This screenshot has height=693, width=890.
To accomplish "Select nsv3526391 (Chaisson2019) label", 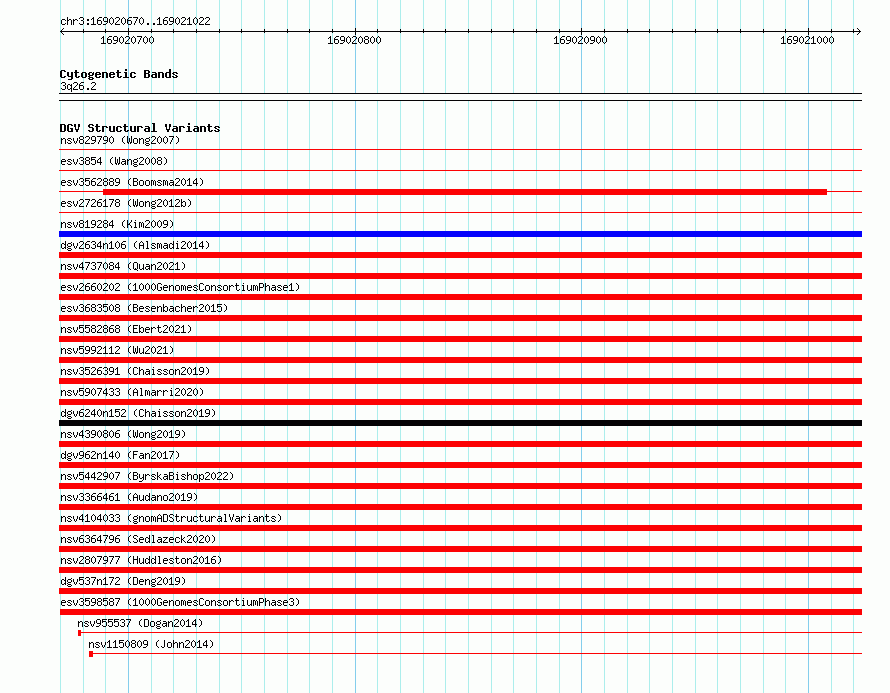I will coord(135,371).
